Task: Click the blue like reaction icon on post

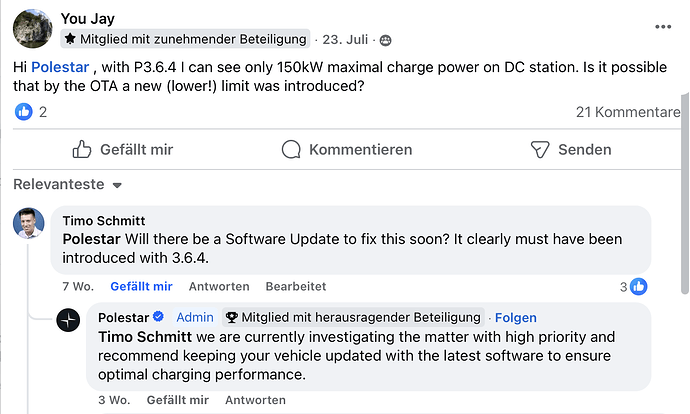Action: coord(23,112)
